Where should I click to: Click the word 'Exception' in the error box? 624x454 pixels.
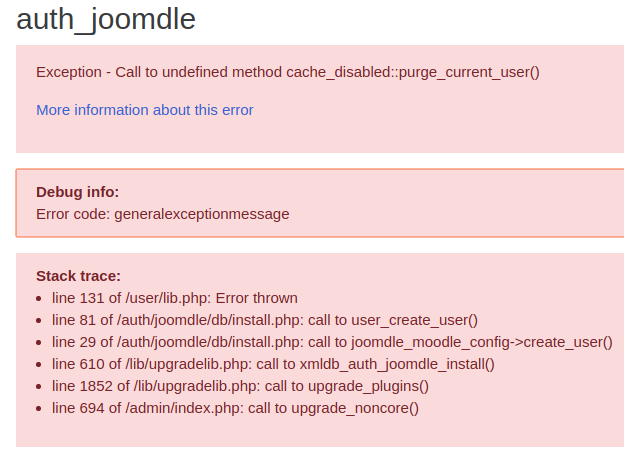coord(70,72)
